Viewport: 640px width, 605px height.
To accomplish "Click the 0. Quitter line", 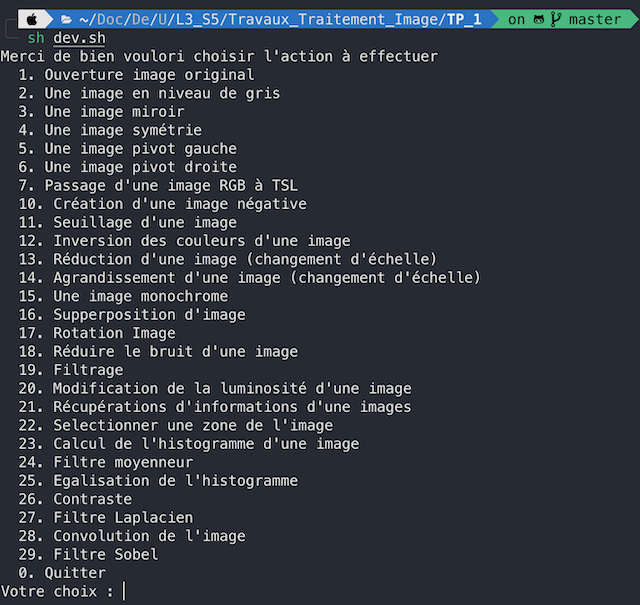I will [62, 573].
